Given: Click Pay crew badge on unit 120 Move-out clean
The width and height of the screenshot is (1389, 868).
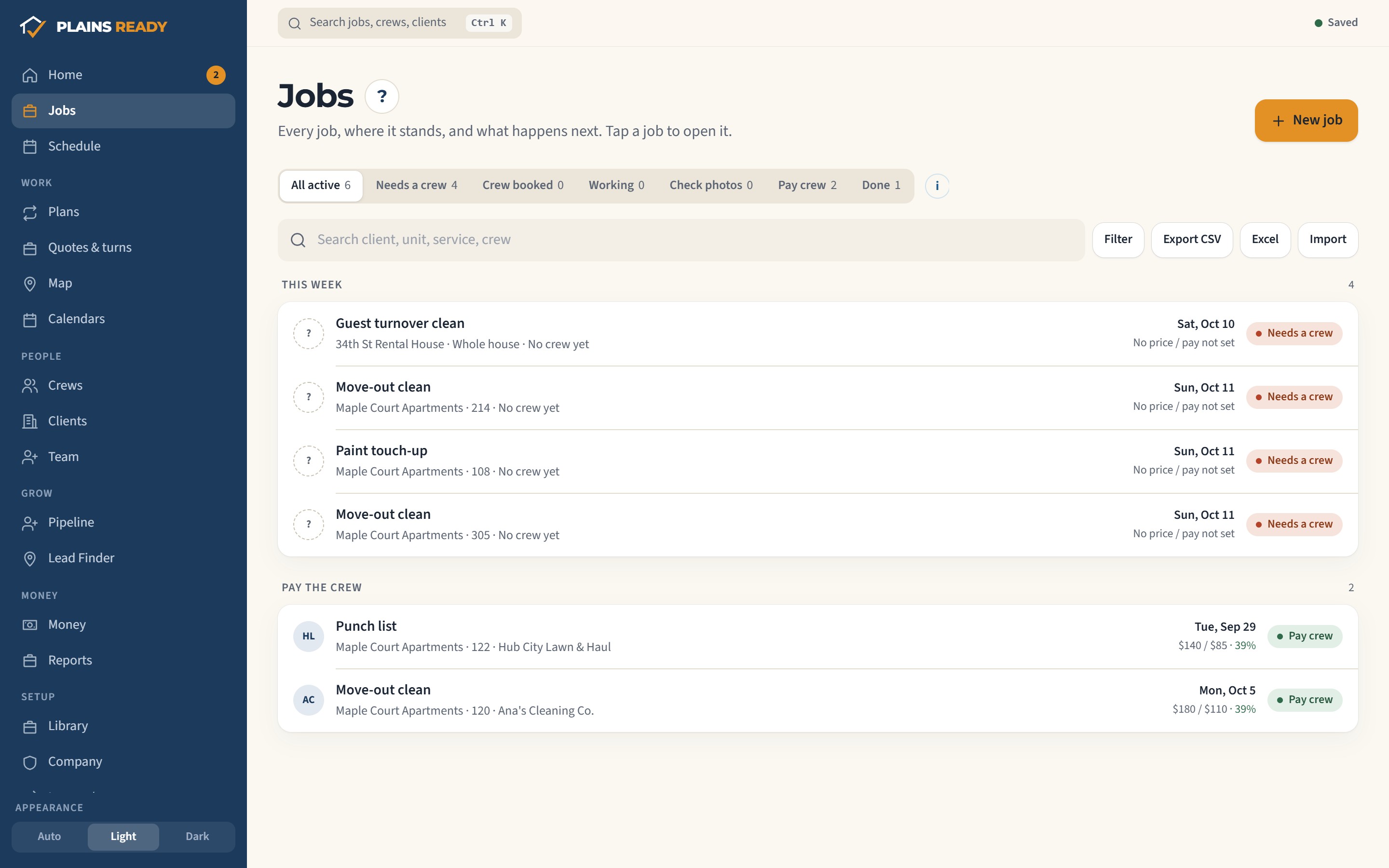Looking at the screenshot, I should point(1305,700).
